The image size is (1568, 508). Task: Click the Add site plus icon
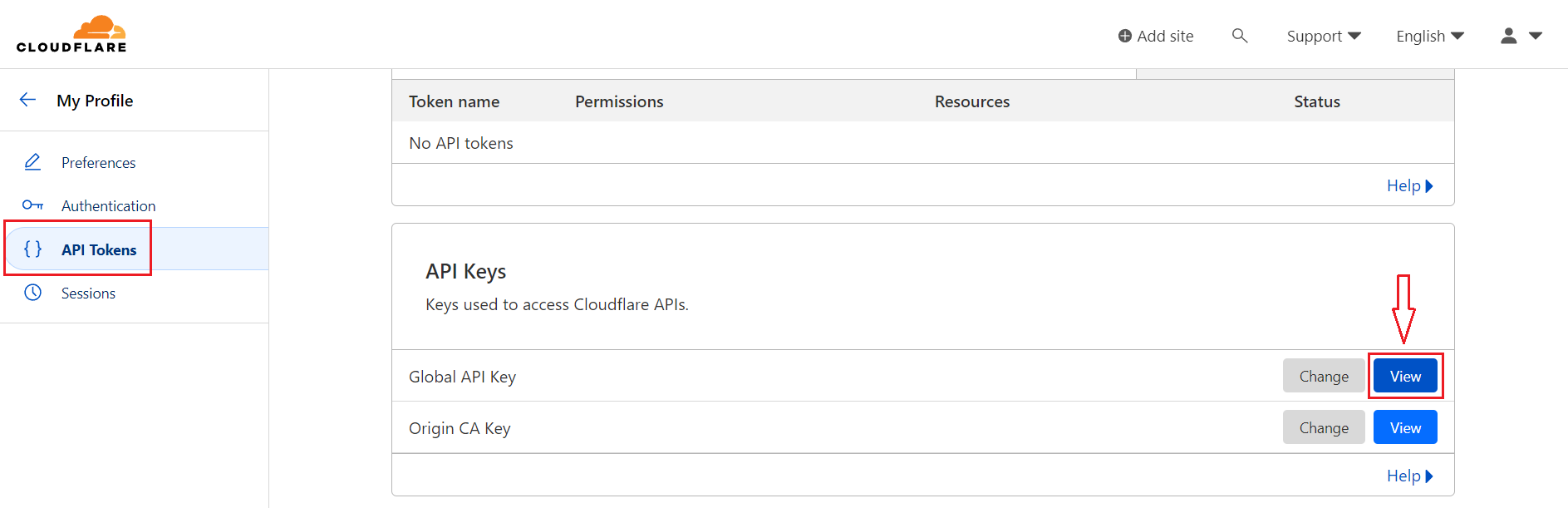(1124, 36)
